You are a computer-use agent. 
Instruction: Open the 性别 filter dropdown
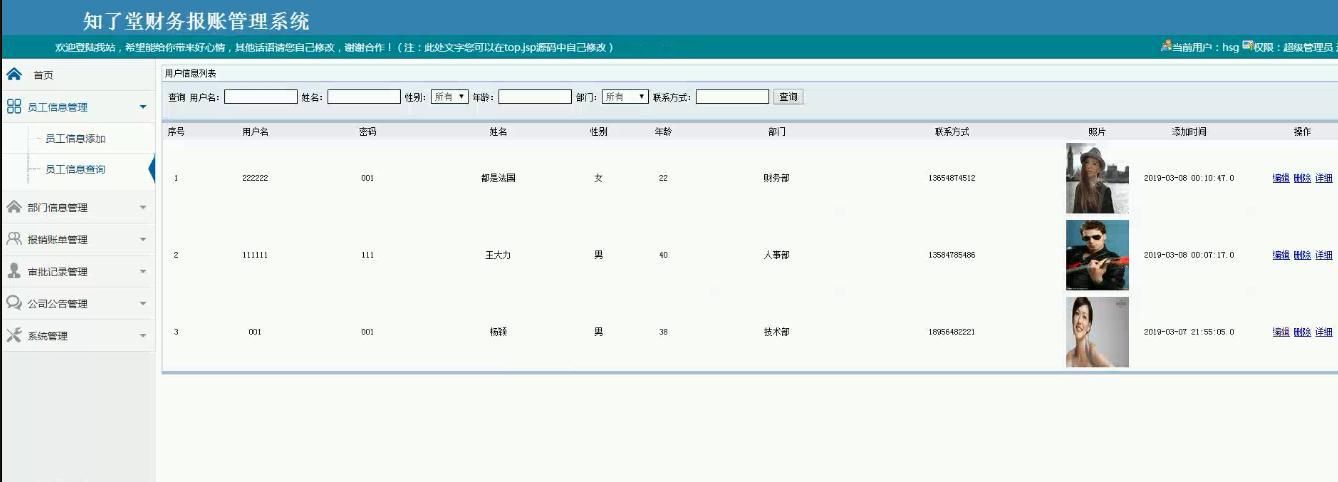click(449, 97)
